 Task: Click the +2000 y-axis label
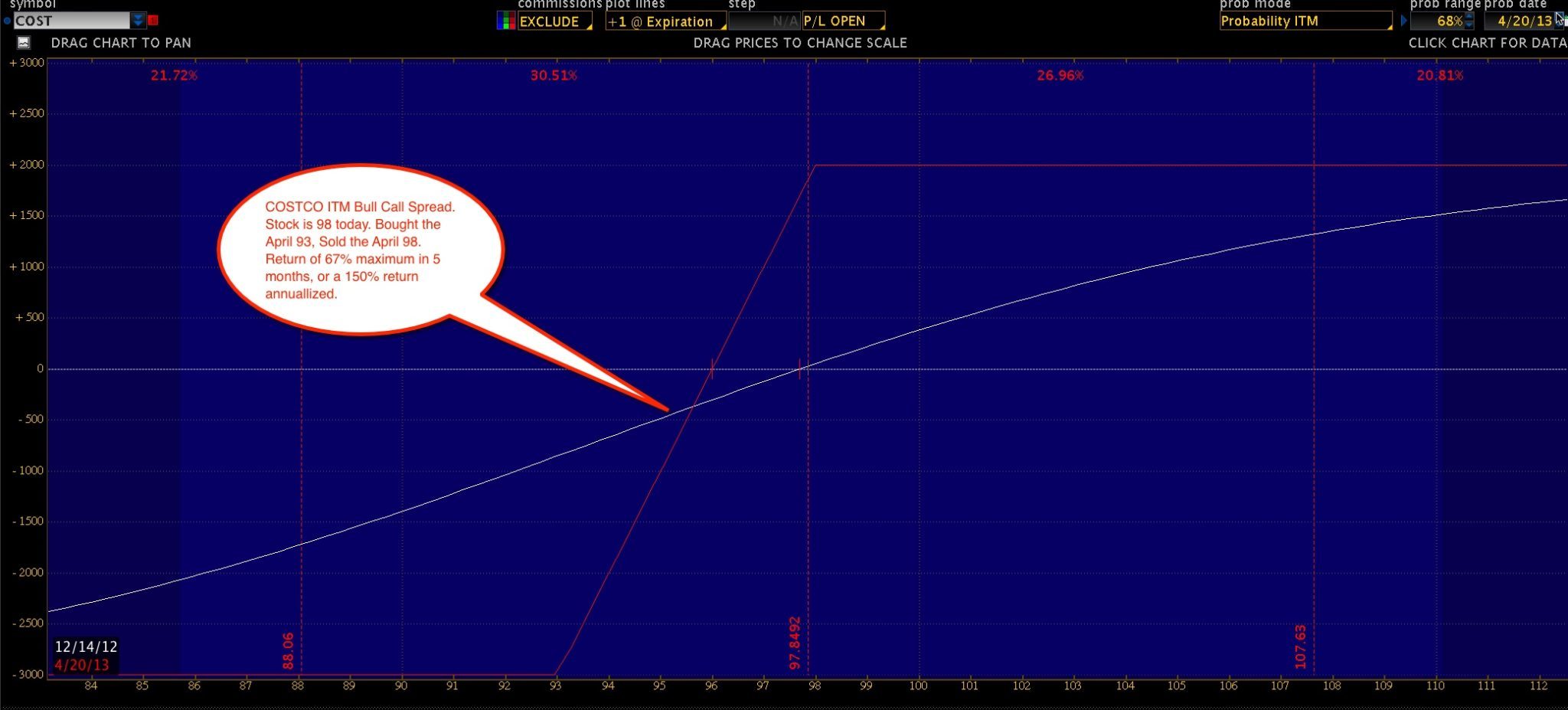click(x=27, y=165)
